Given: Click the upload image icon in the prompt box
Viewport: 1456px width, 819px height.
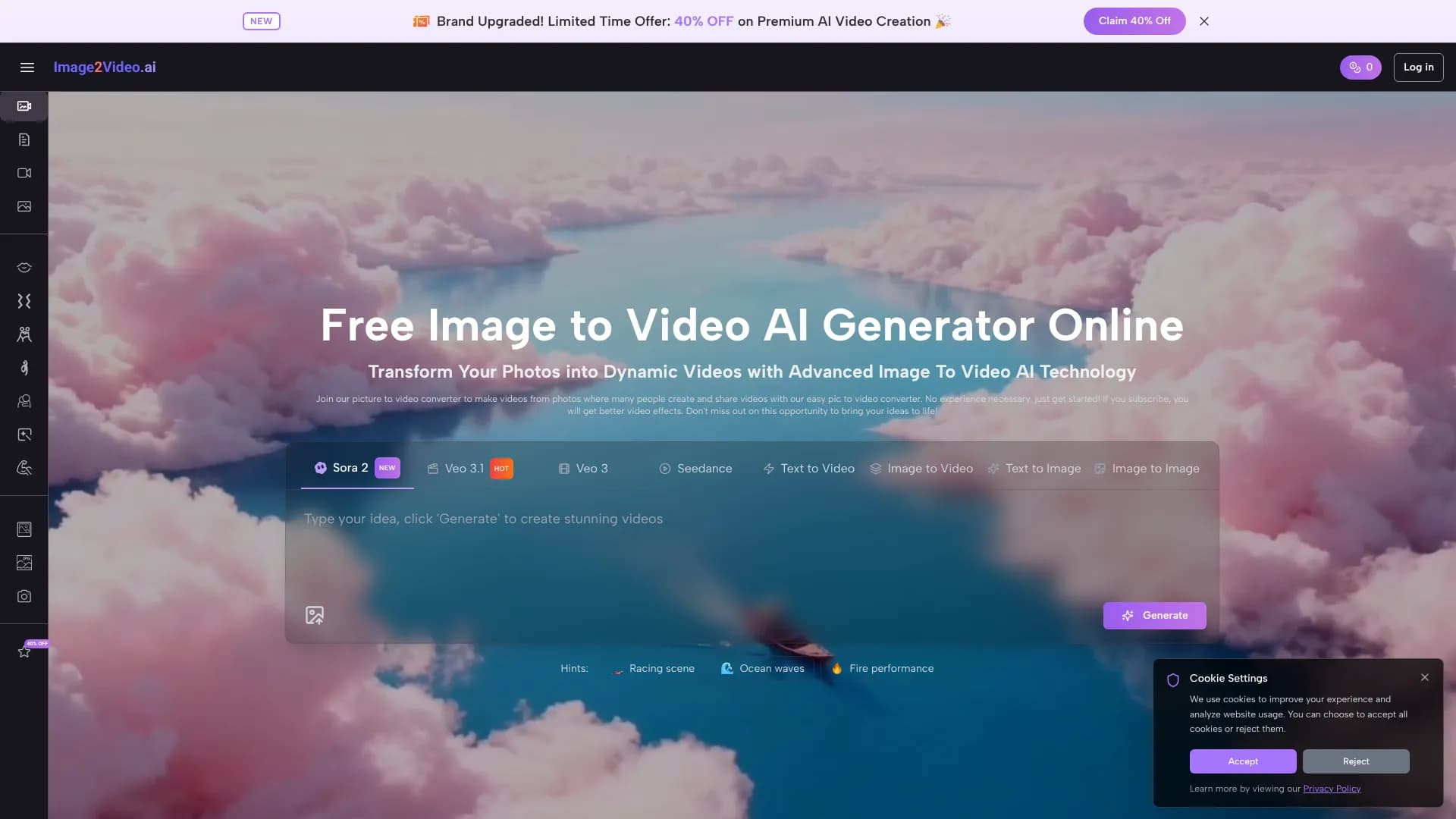Looking at the screenshot, I should coord(315,615).
